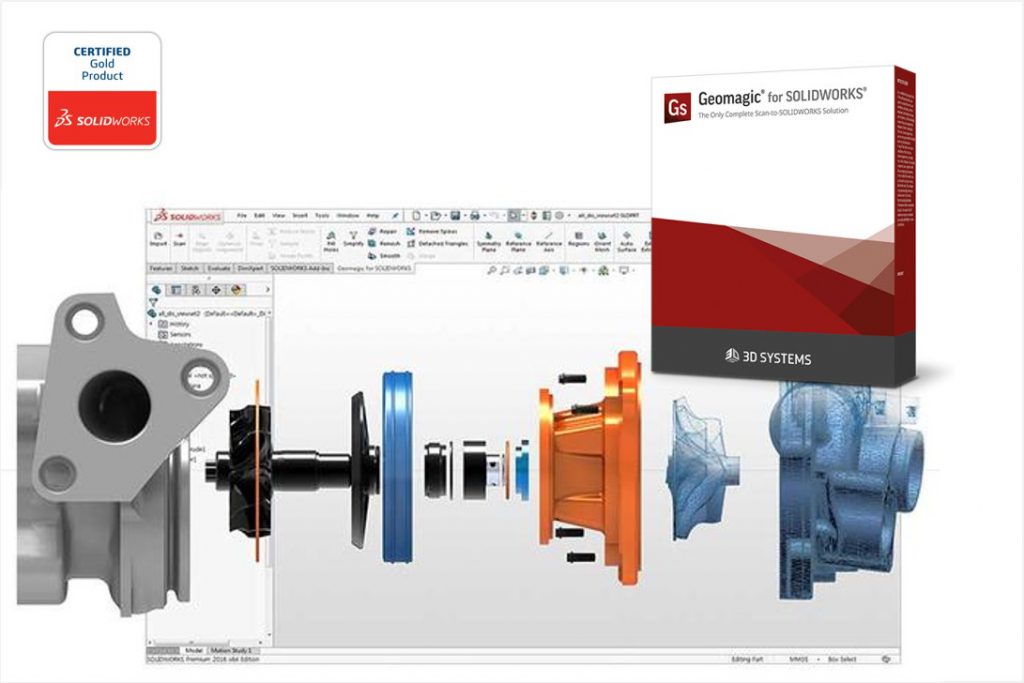The image size is (1024, 683).
Task: Switch to the Evaluate tab
Action: tap(219, 268)
